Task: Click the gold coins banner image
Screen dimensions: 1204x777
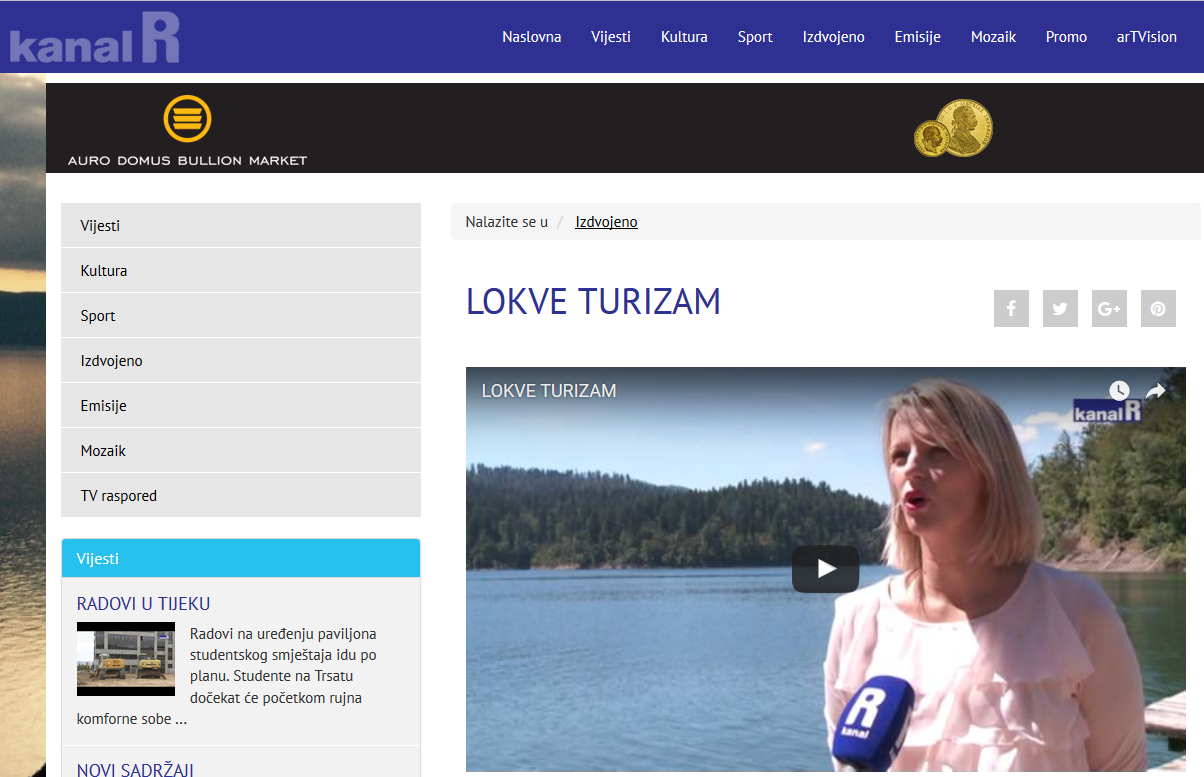Action: pos(953,129)
